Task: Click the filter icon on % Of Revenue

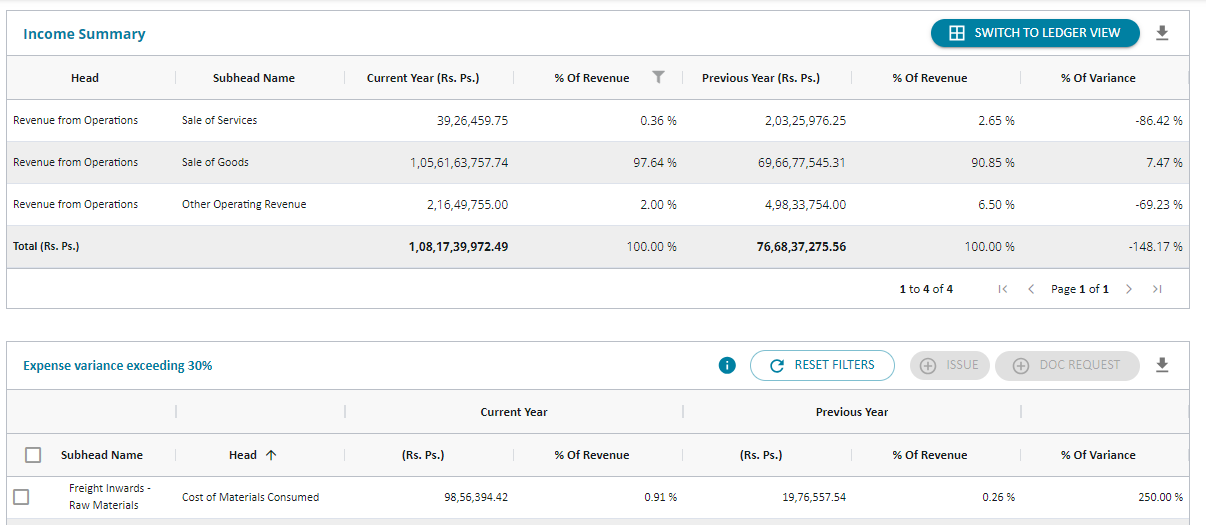Action: [x=658, y=78]
